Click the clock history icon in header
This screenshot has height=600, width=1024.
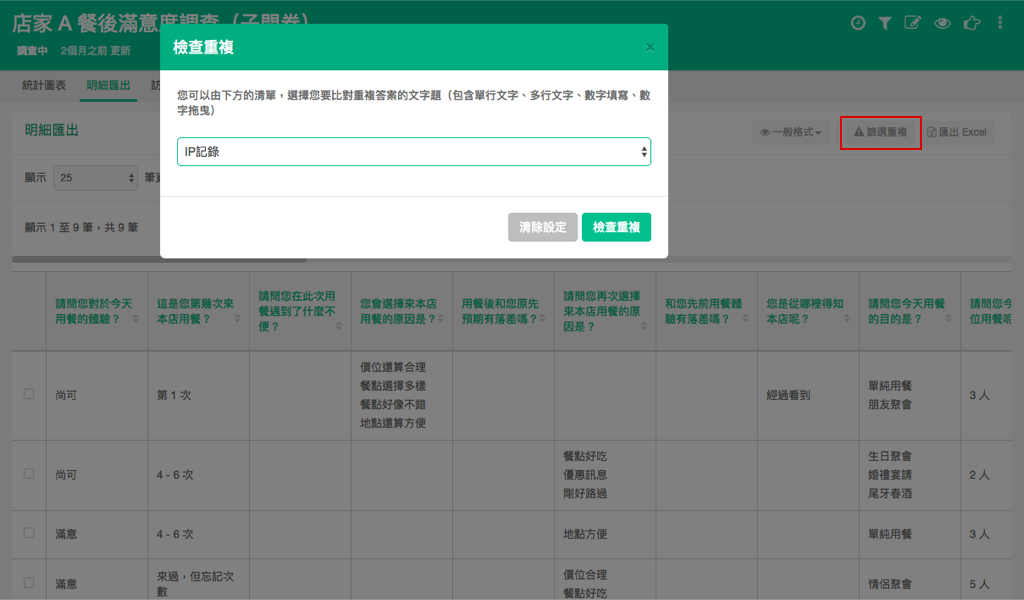pos(857,23)
